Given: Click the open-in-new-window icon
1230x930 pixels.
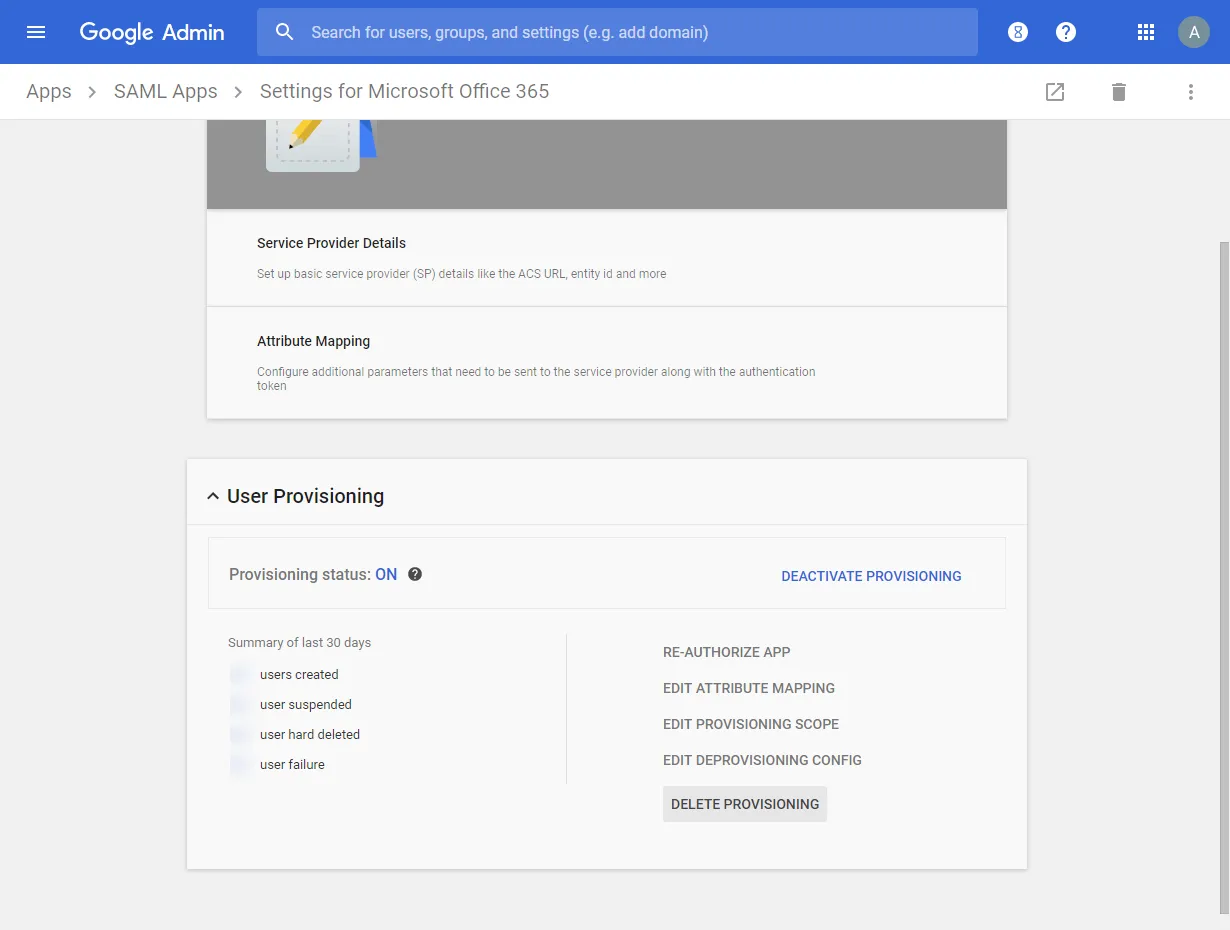Looking at the screenshot, I should pos(1055,92).
